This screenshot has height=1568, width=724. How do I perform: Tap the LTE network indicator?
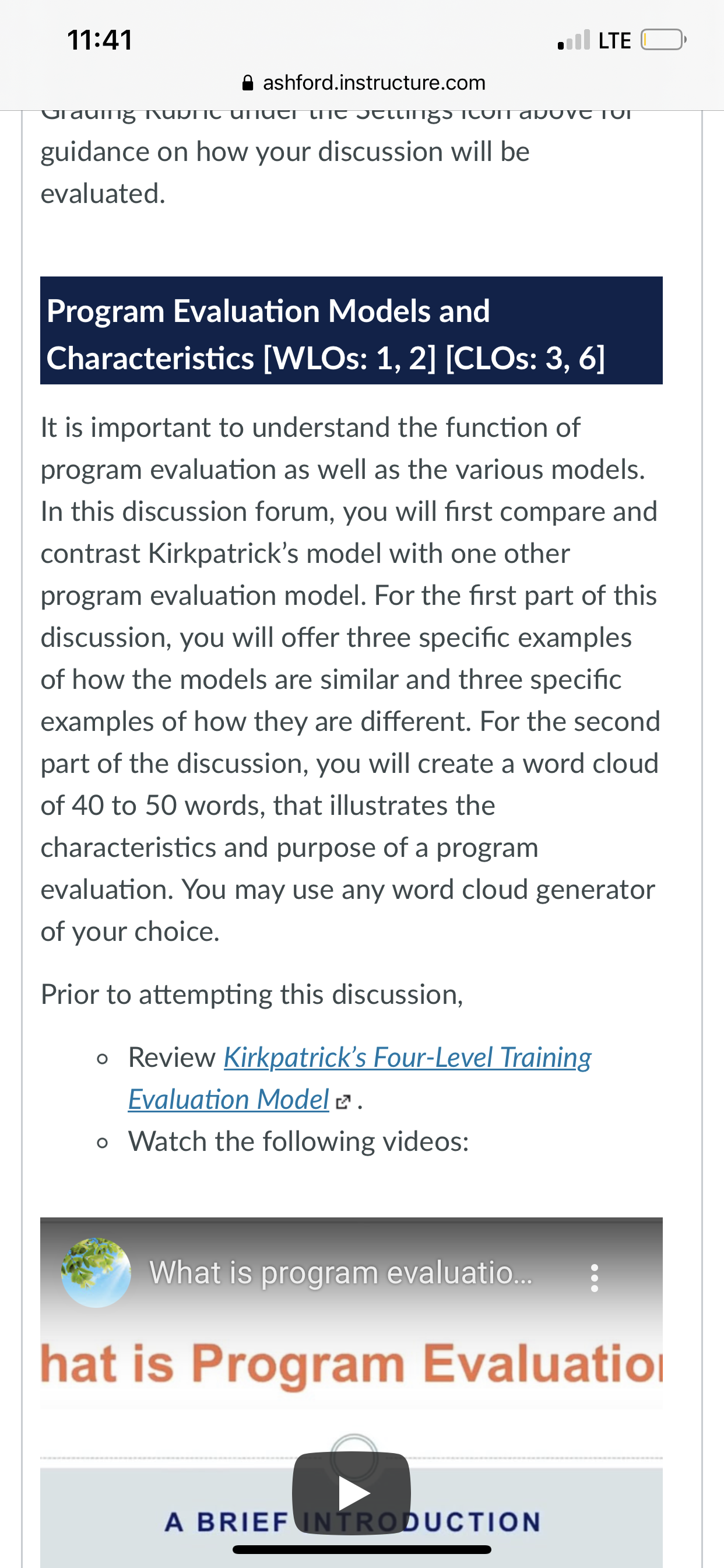[x=614, y=41]
